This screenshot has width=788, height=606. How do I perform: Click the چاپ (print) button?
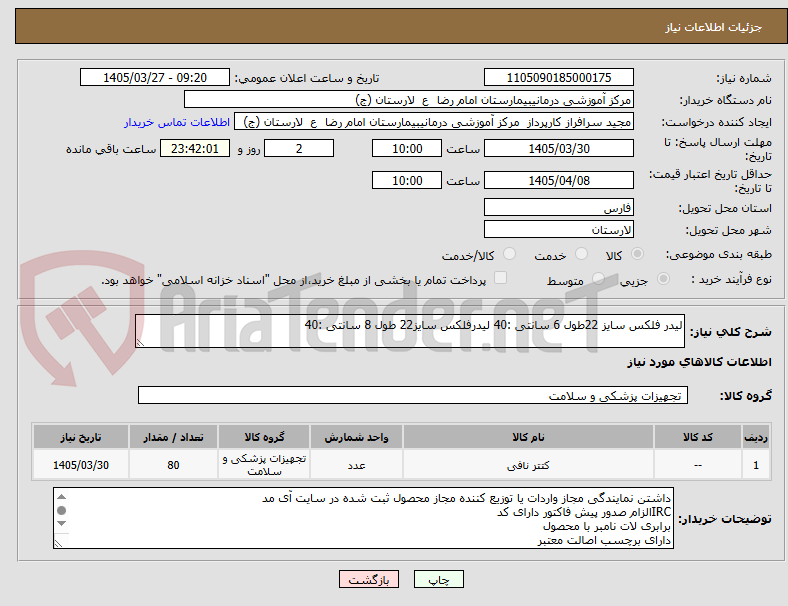(x=438, y=579)
